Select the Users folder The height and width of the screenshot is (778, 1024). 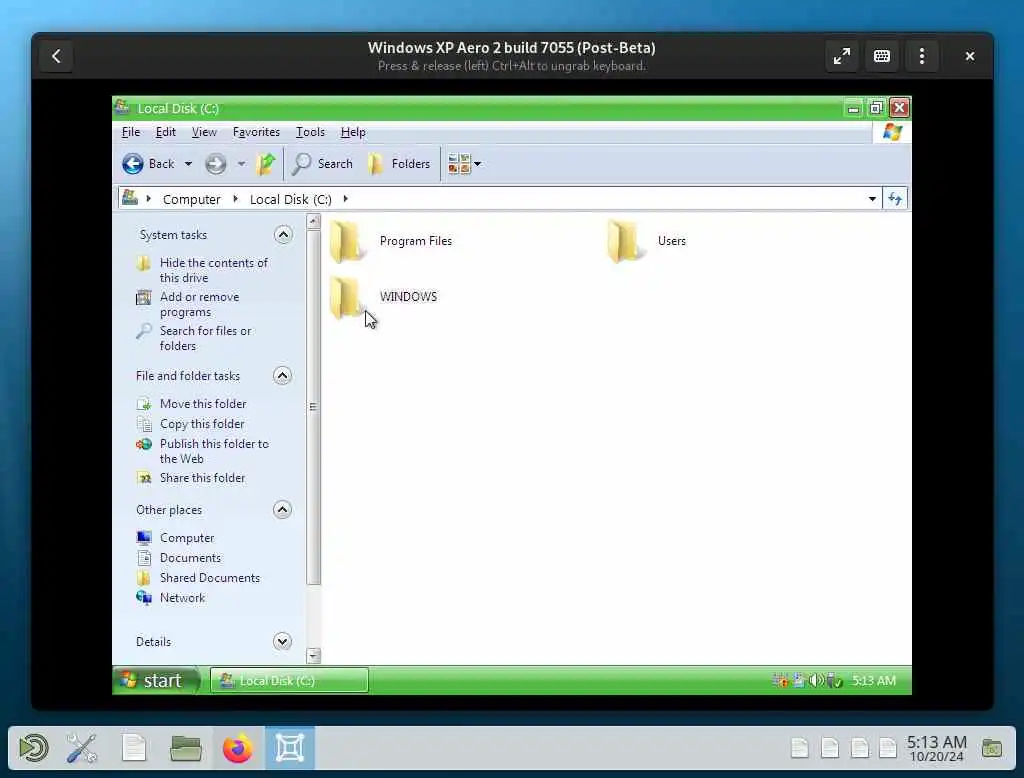[x=647, y=241]
